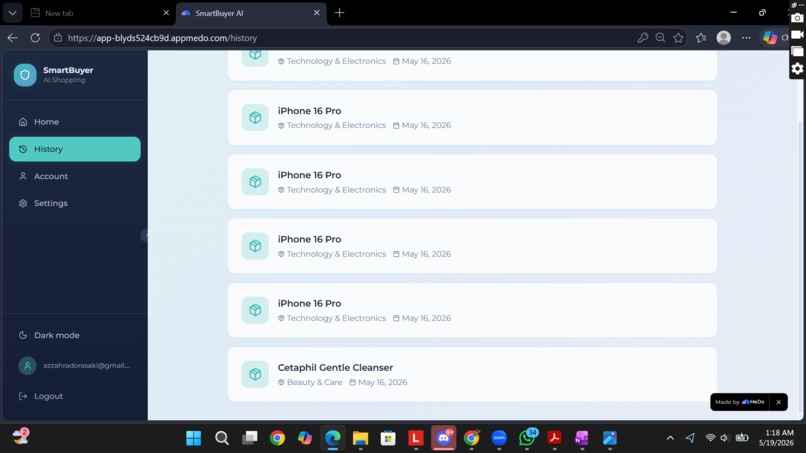Click the Logout button

pyautogui.click(x=75, y=396)
